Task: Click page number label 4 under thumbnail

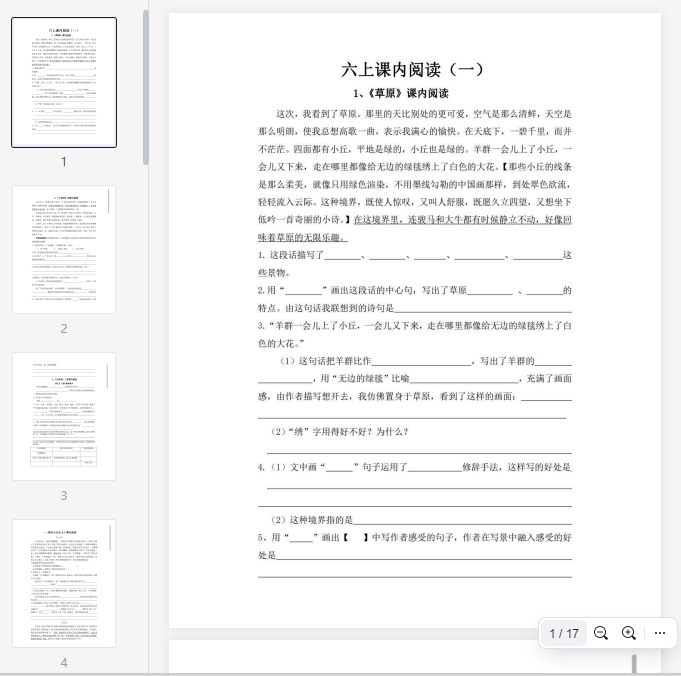Action: coord(64,662)
